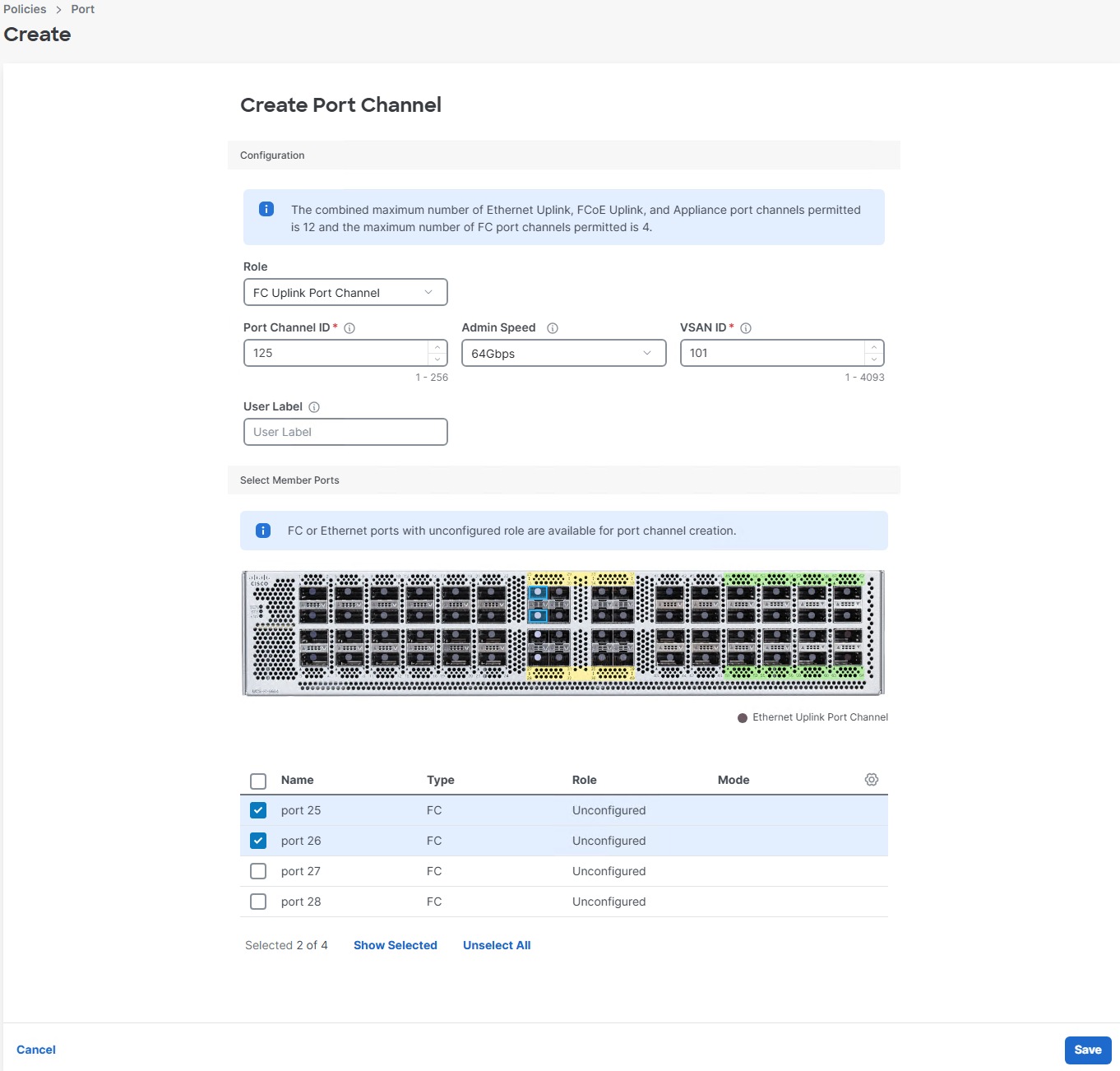Click the info icon in the unconfigured ports banner
This screenshot has width=1120, height=1071.
(x=263, y=531)
